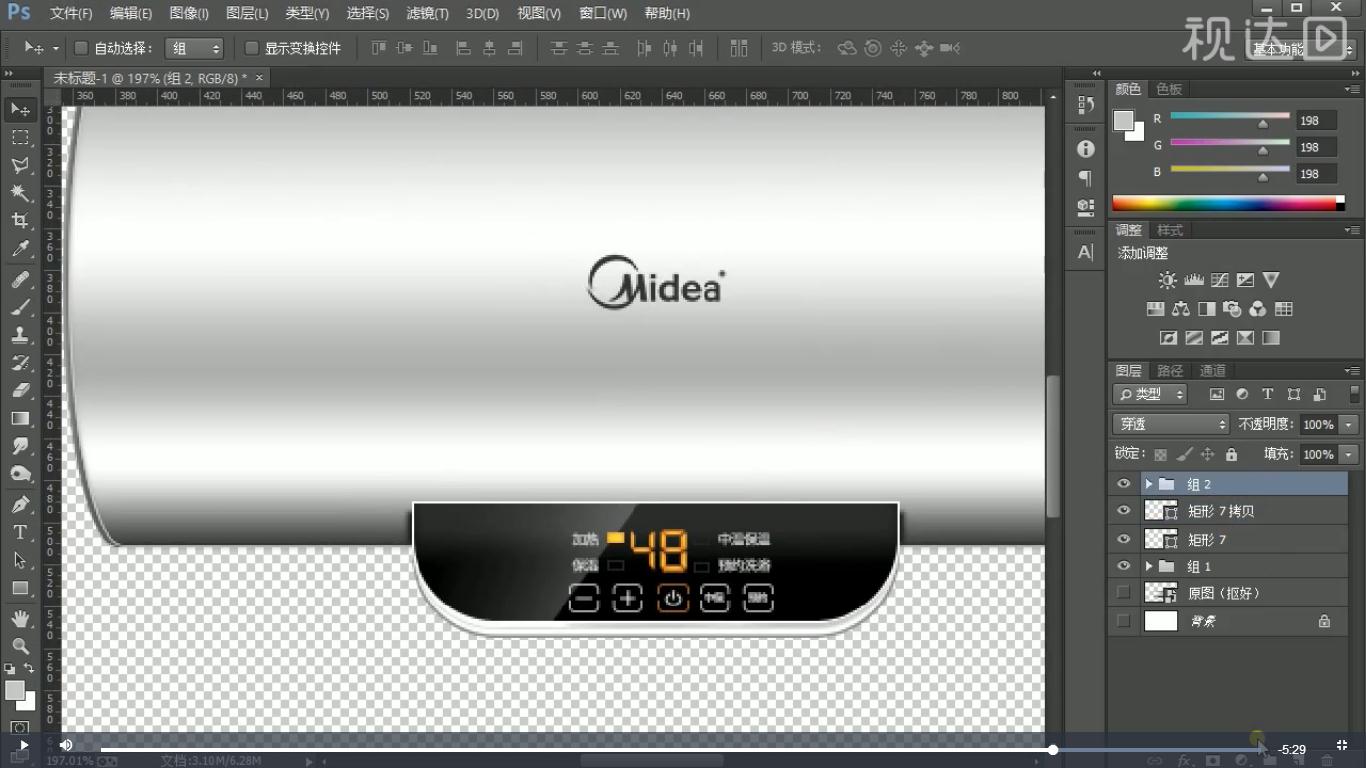
Task: Select the Move tool in toolbox
Action: coord(20,109)
